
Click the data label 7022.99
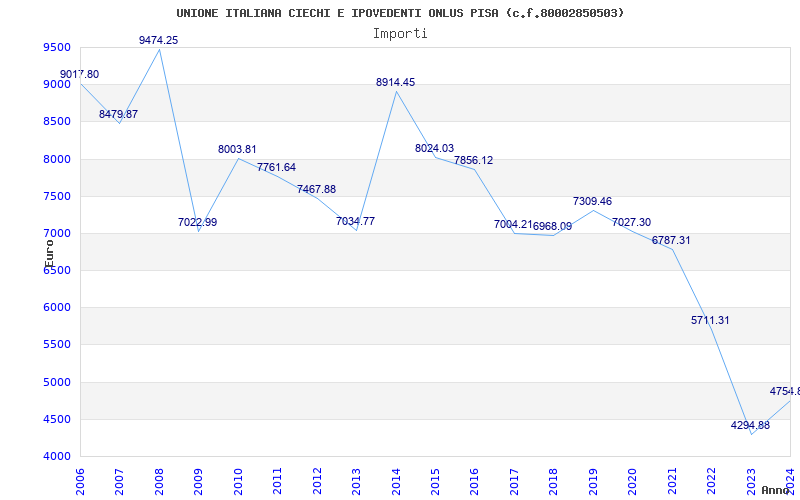197,222
